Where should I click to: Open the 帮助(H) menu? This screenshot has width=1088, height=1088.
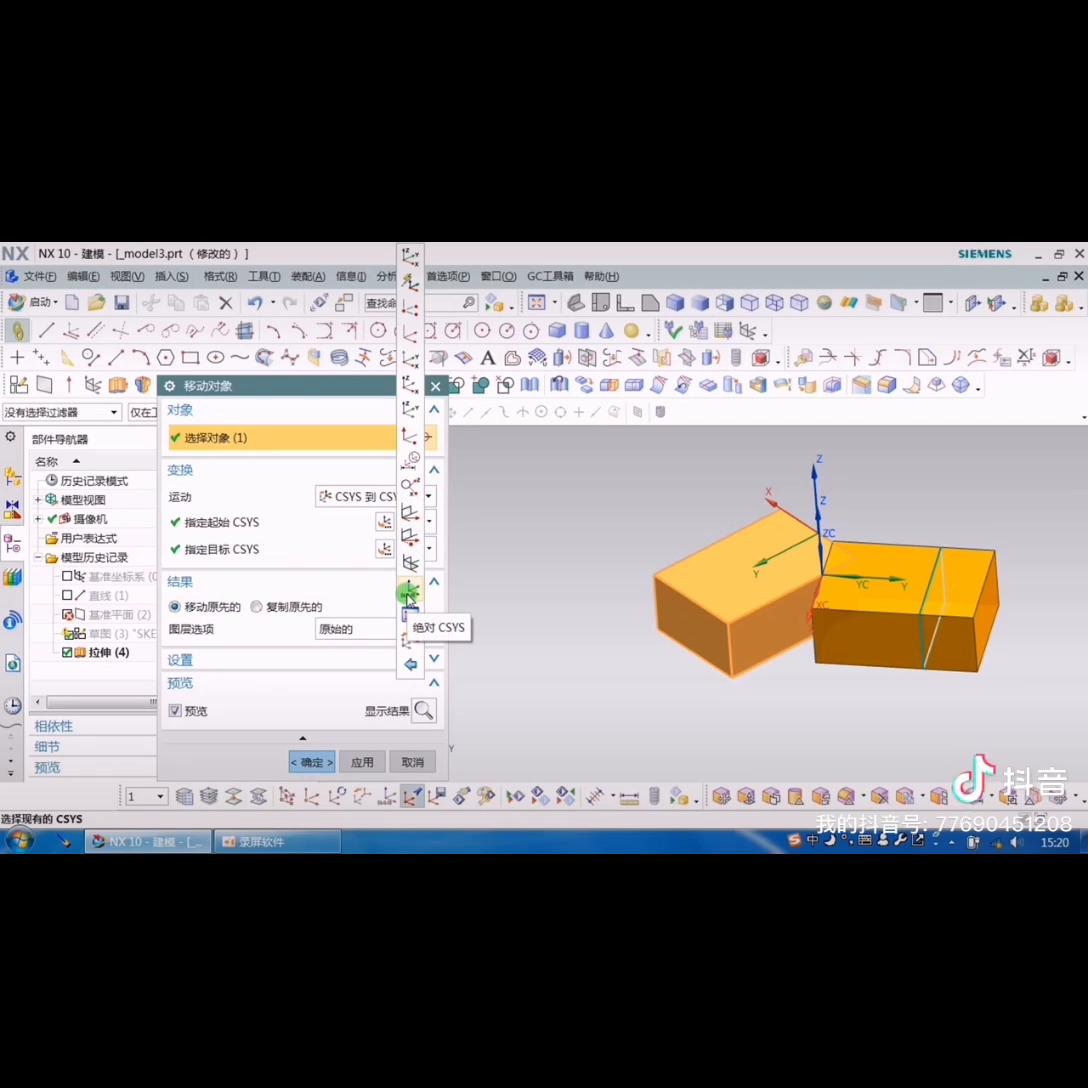[601, 277]
